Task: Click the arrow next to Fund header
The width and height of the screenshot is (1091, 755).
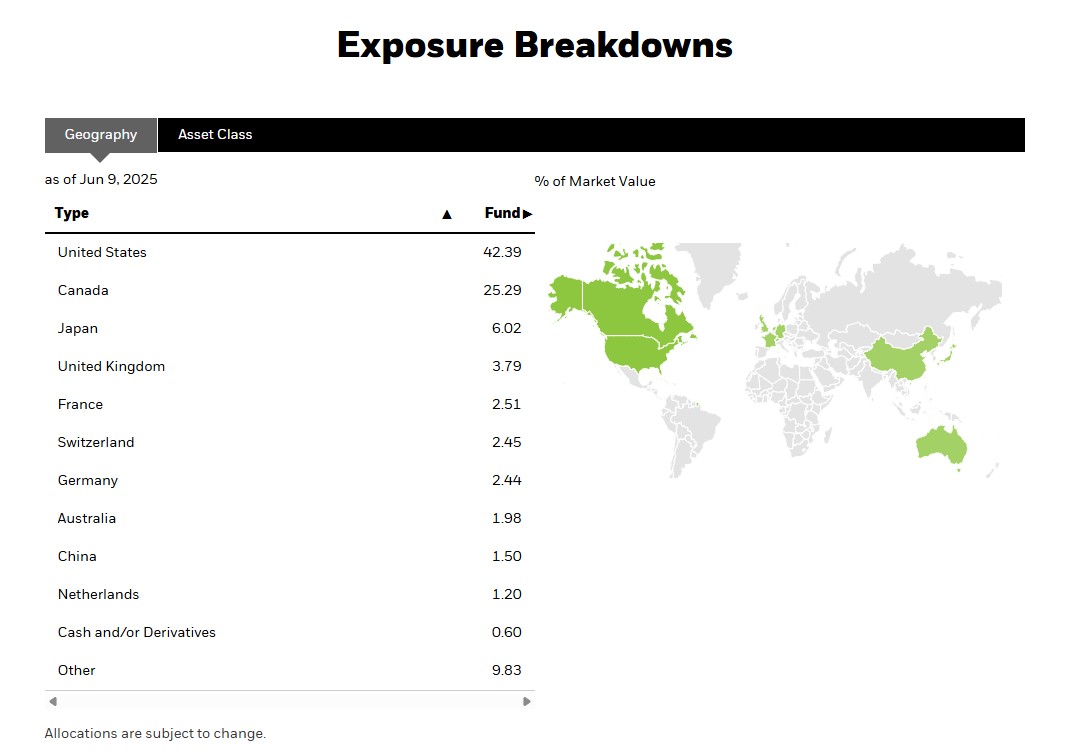Action: 528,214
